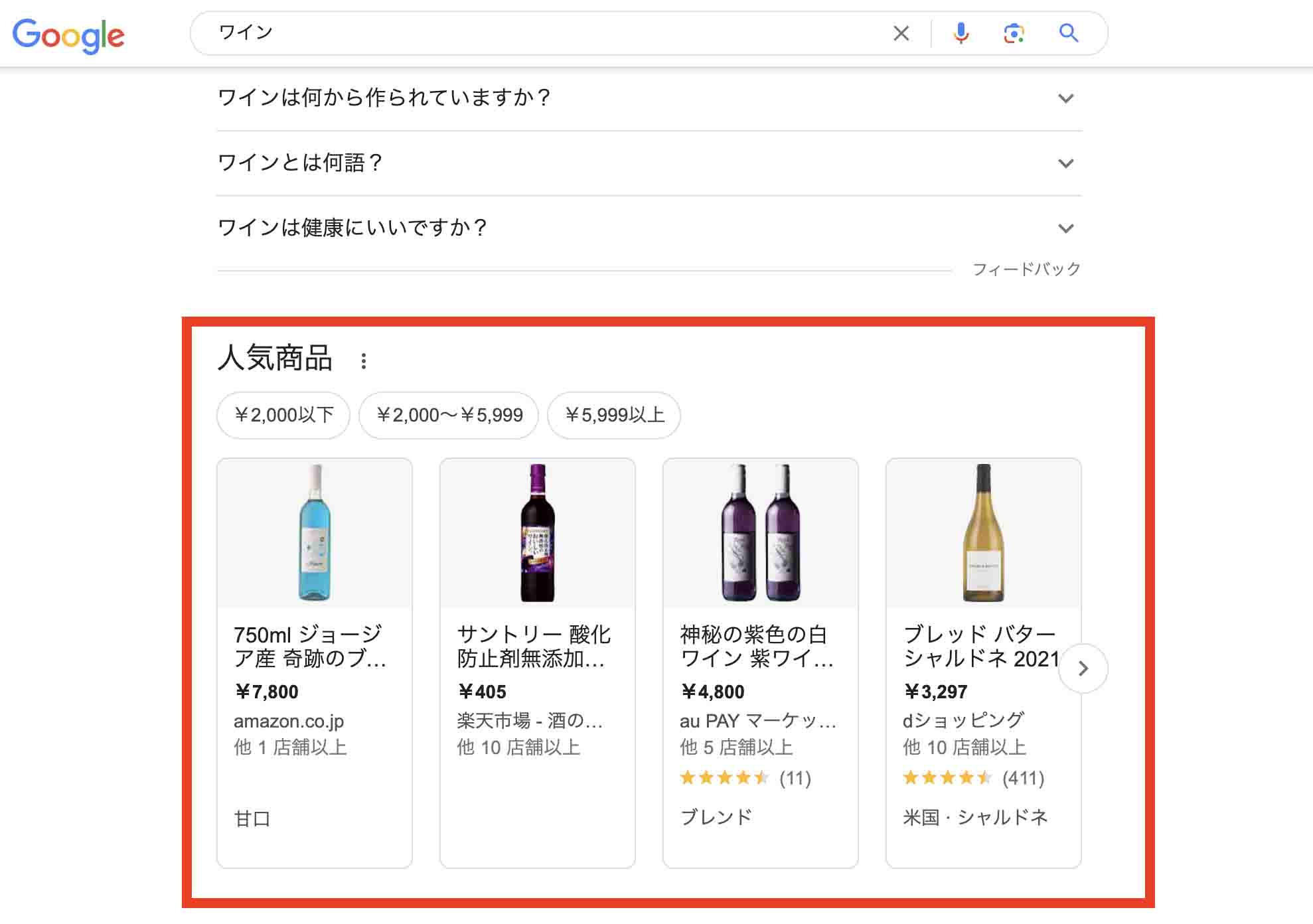Open Google Lens image search icon

click(x=1014, y=33)
